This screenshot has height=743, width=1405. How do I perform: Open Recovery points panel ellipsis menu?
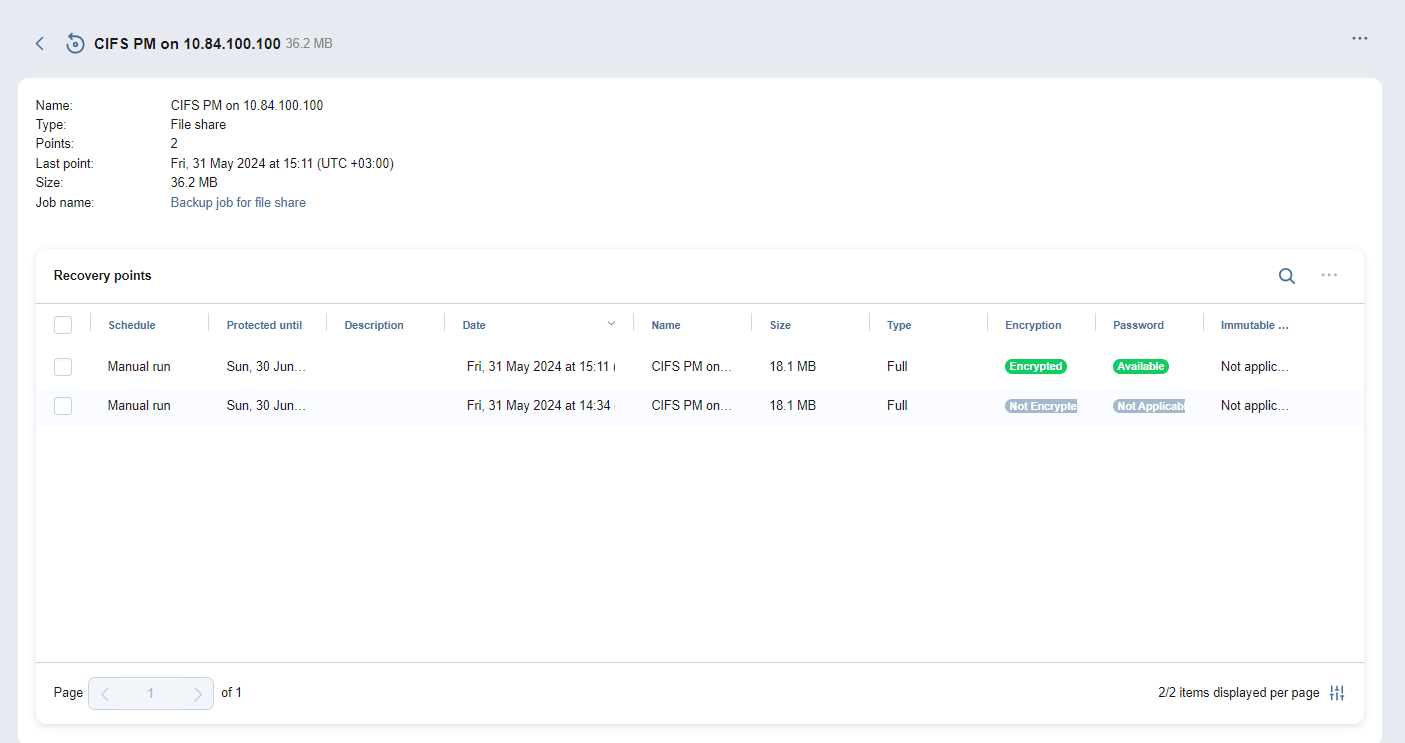1329,276
